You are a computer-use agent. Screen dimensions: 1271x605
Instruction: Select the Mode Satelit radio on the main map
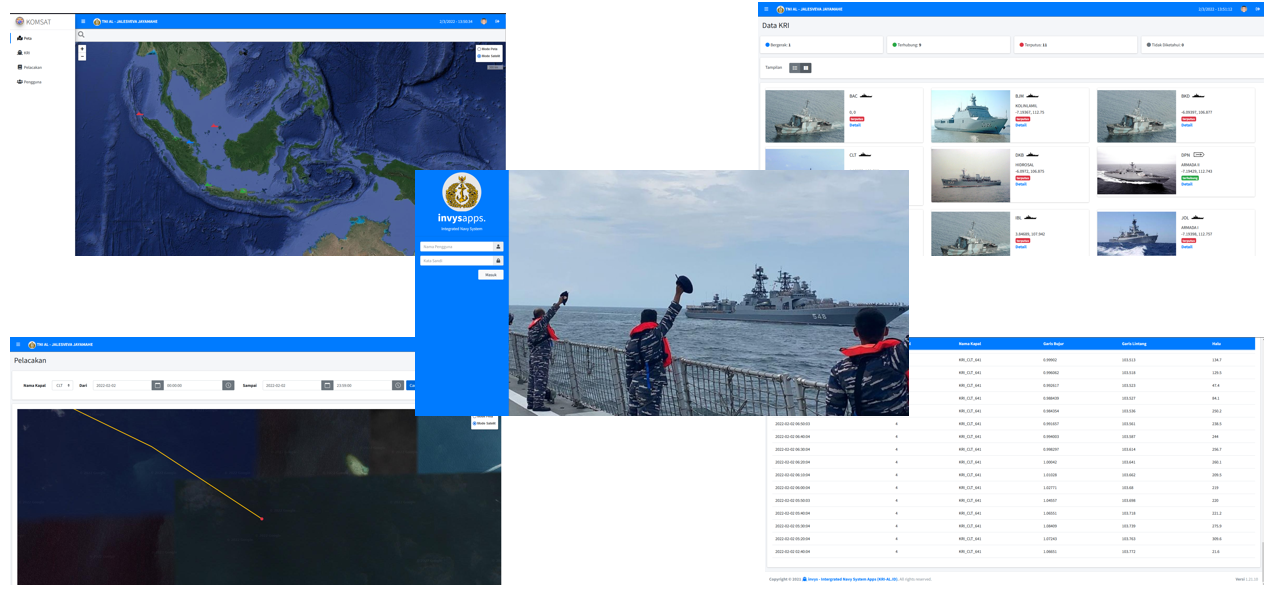coord(480,56)
